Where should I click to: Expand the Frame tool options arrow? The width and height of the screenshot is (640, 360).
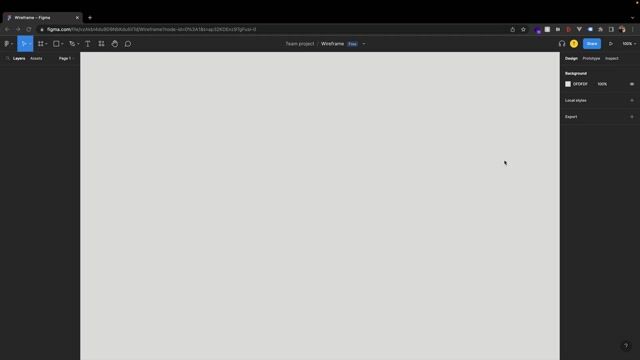coord(46,44)
